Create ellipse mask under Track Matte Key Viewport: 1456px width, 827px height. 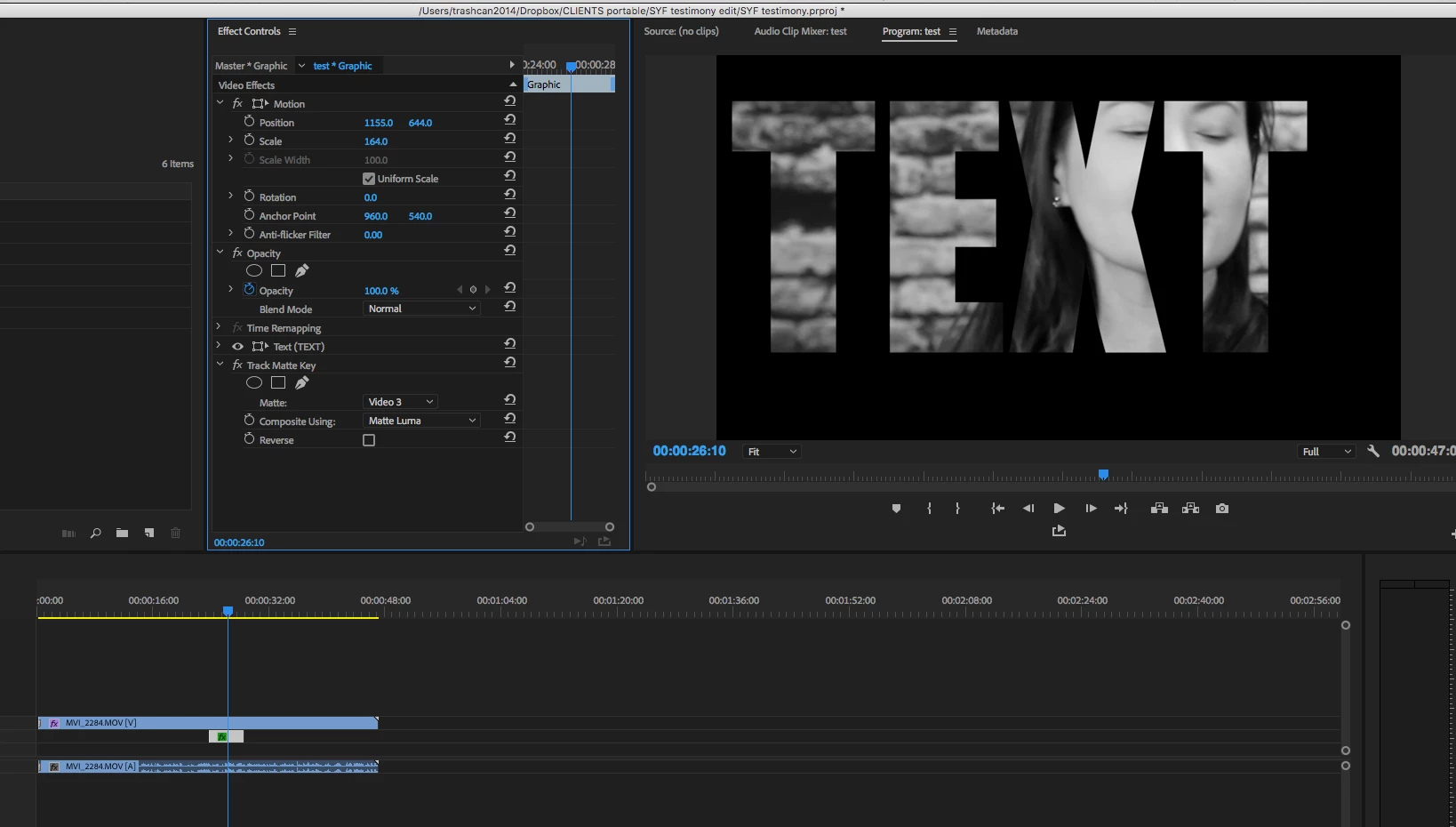click(x=254, y=382)
